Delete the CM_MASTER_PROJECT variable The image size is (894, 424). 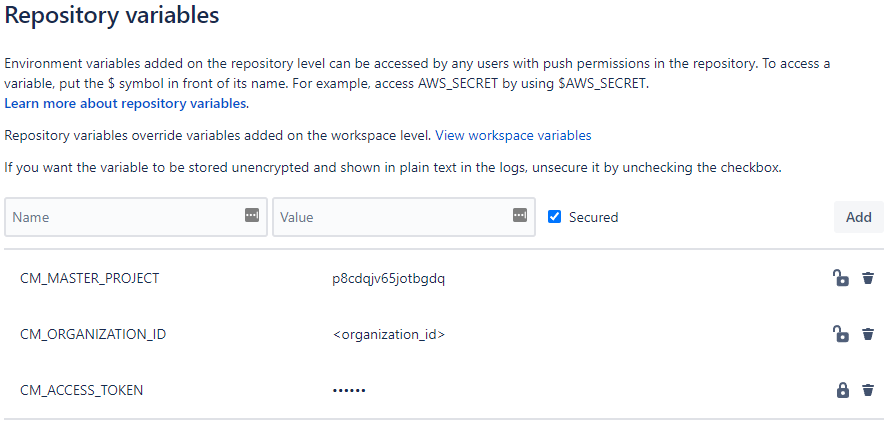coord(868,278)
